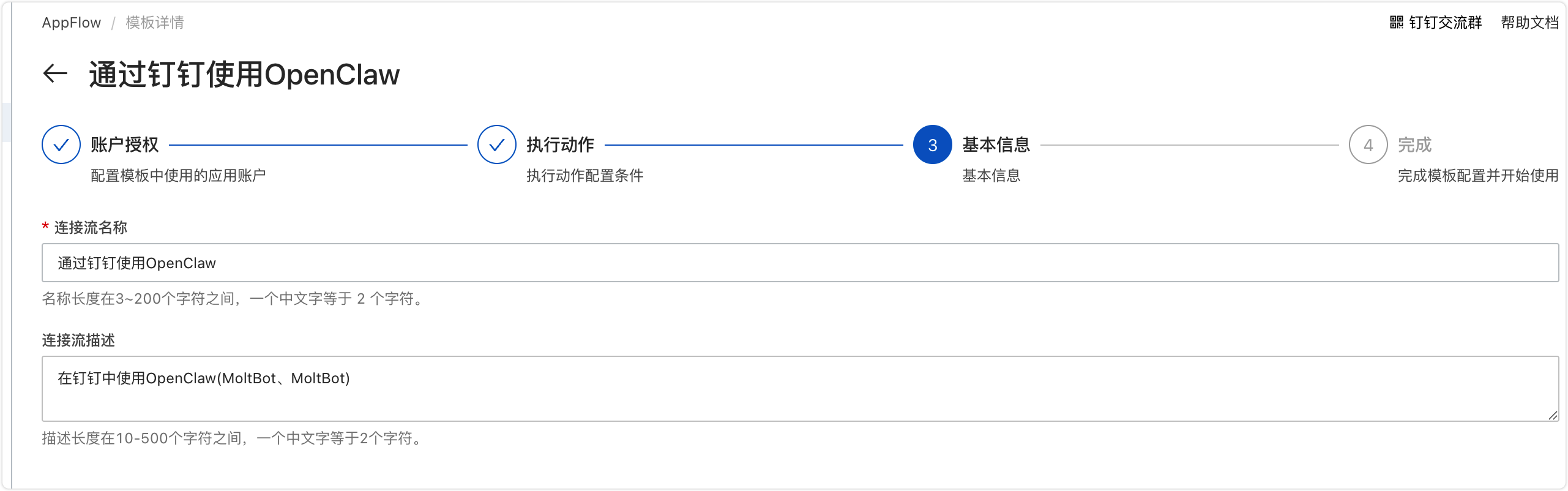
Task: Click the 连接流名称 field label
Action: pos(91,228)
